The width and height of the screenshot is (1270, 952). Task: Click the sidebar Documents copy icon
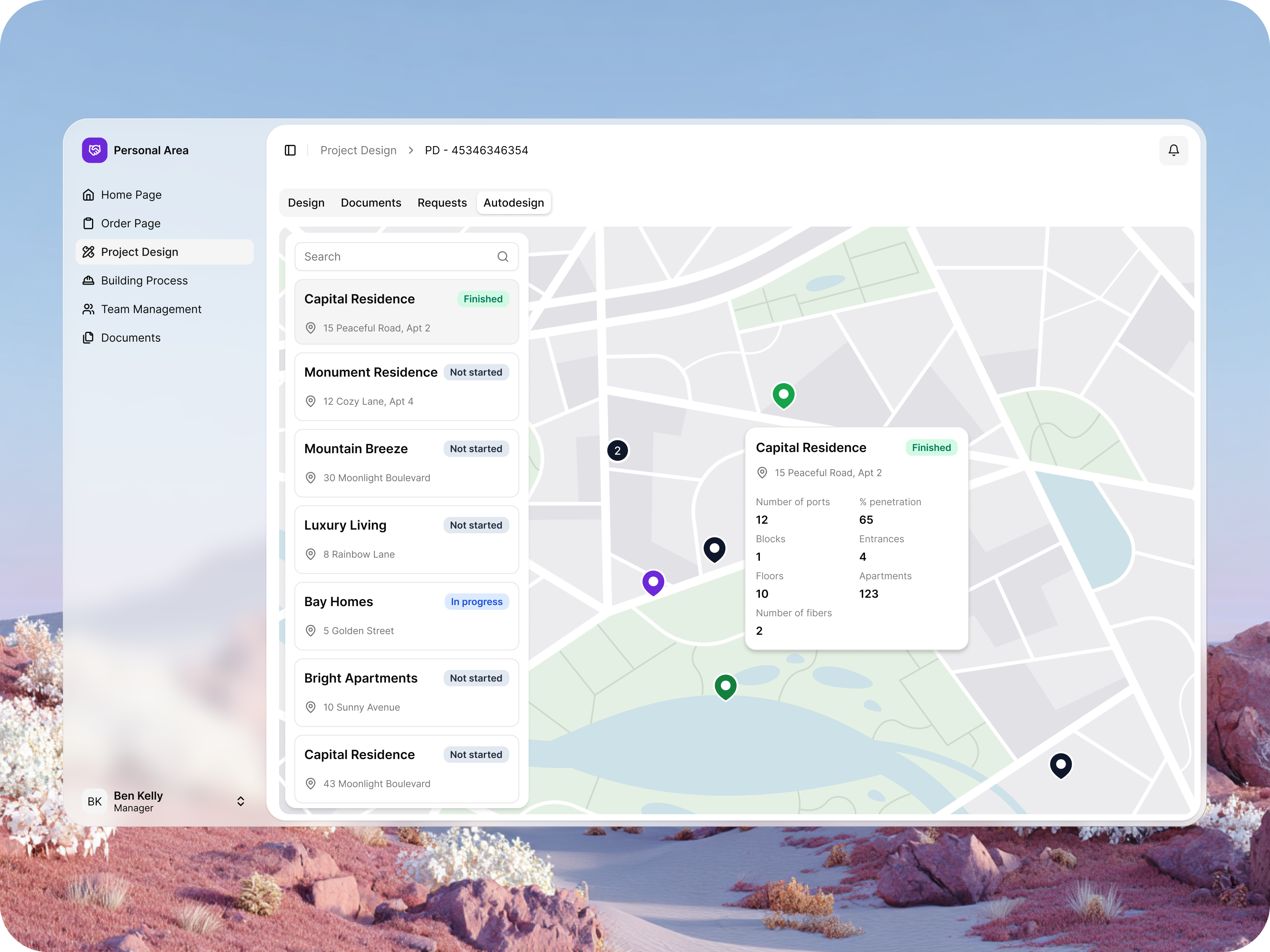click(89, 338)
